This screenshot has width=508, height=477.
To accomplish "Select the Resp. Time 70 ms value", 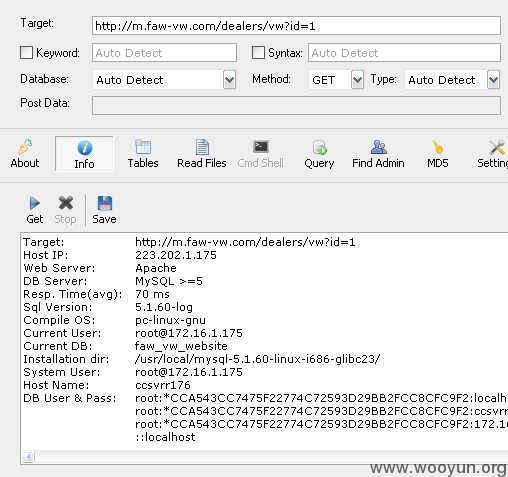I will click(152, 294).
